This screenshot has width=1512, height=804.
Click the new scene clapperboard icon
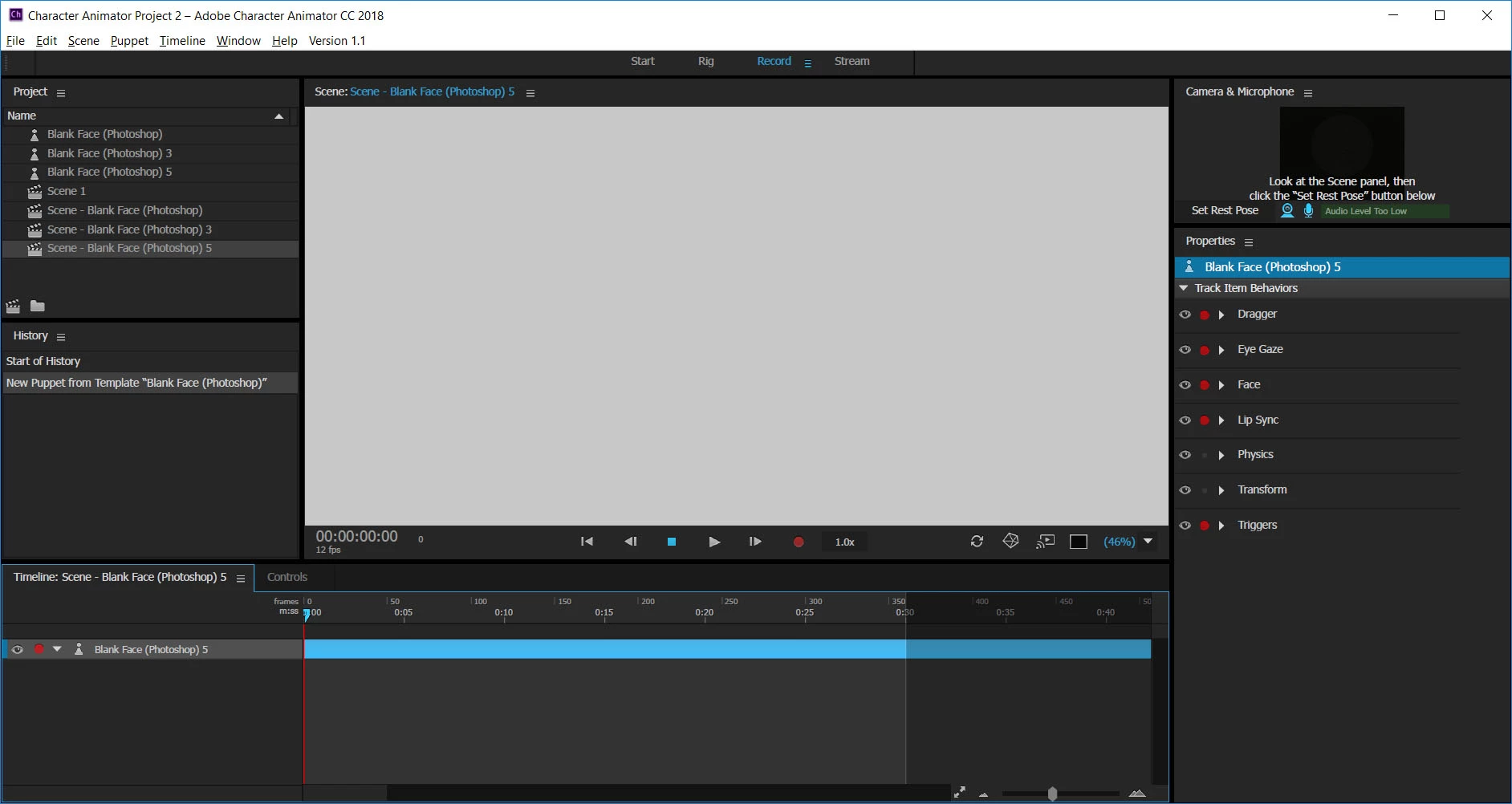13,306
